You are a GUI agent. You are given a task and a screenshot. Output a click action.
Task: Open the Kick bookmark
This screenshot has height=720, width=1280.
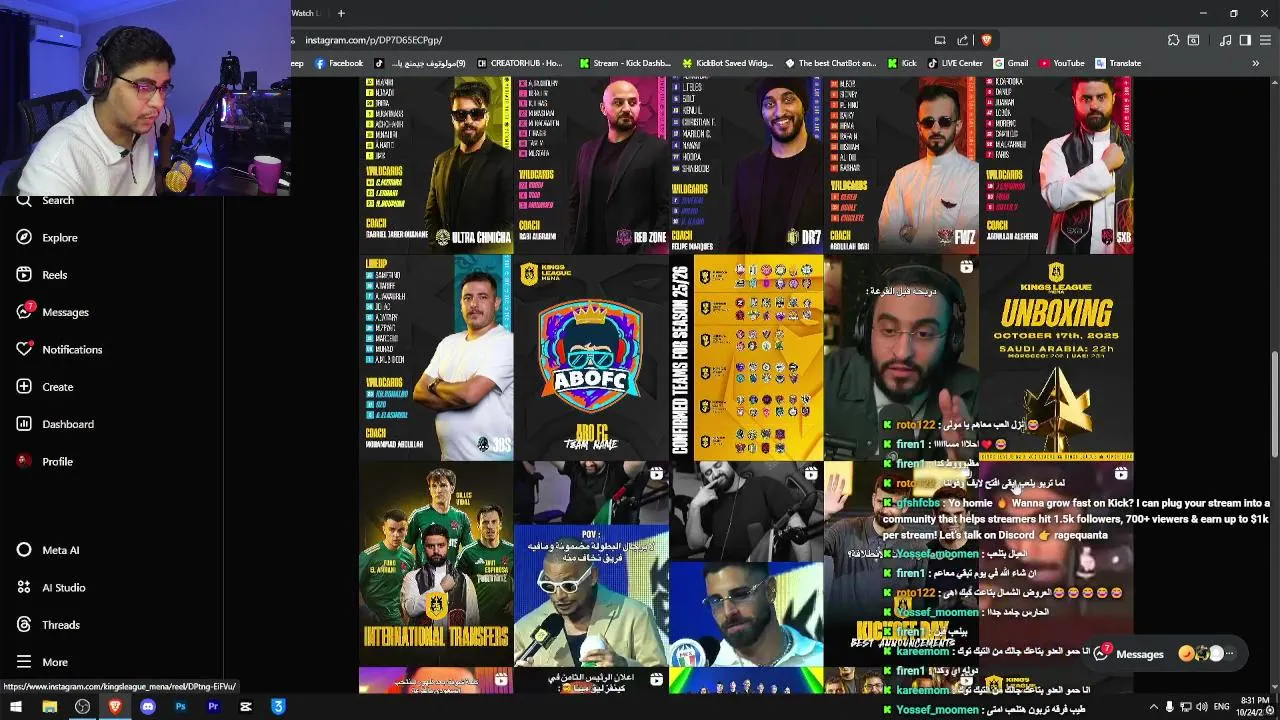pos(902,63)
